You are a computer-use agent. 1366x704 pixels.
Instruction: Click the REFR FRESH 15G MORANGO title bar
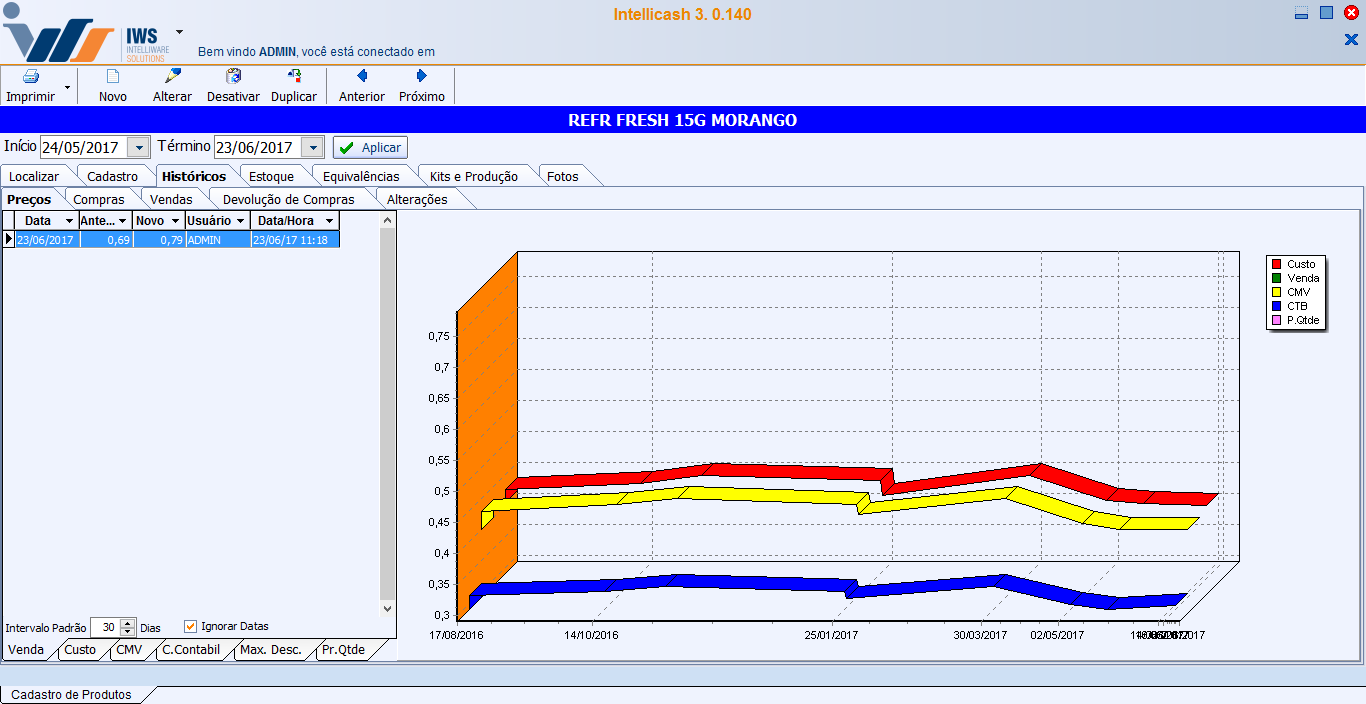click(x=683, y=120)
